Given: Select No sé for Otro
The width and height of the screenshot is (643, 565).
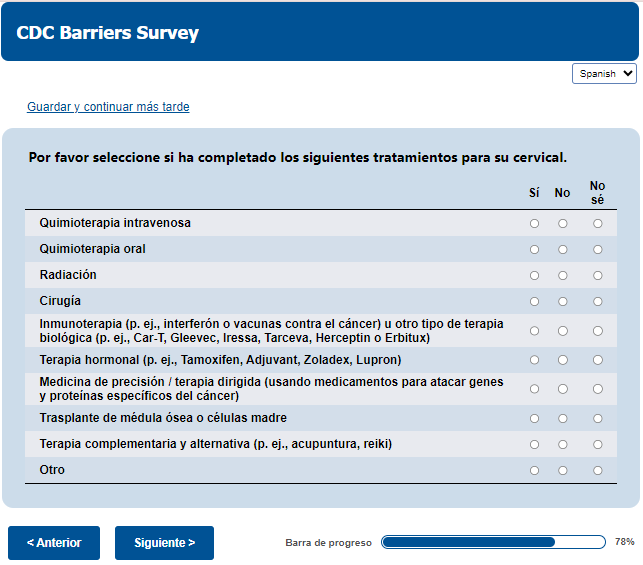Looking at the screenshot, I should click(598, 470).
